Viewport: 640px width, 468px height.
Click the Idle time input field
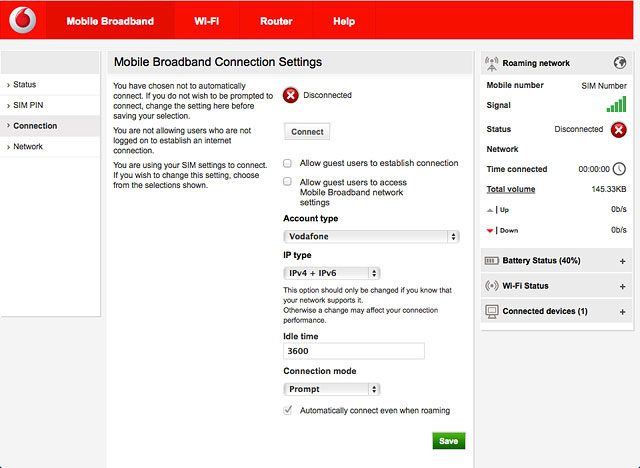[354, 351]
